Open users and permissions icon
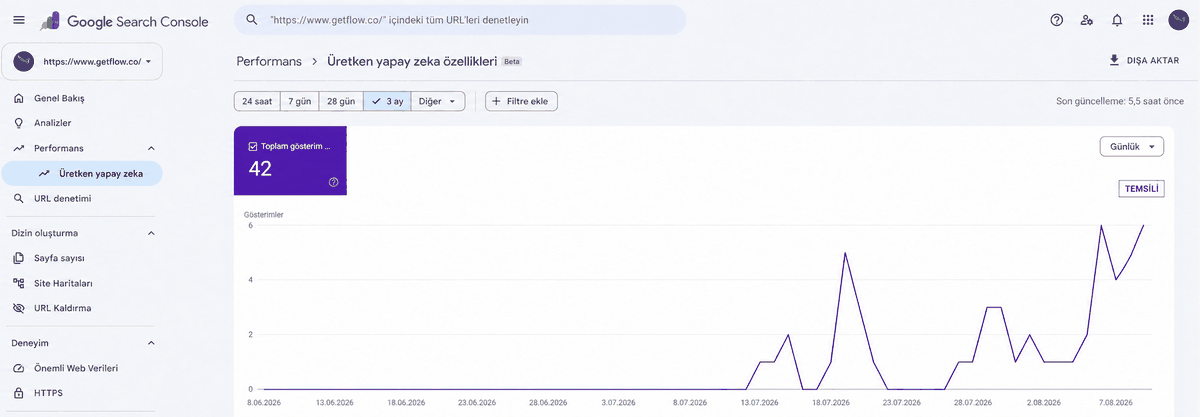This screenshot has width=1200, height=417. (x=1087, y=20)
